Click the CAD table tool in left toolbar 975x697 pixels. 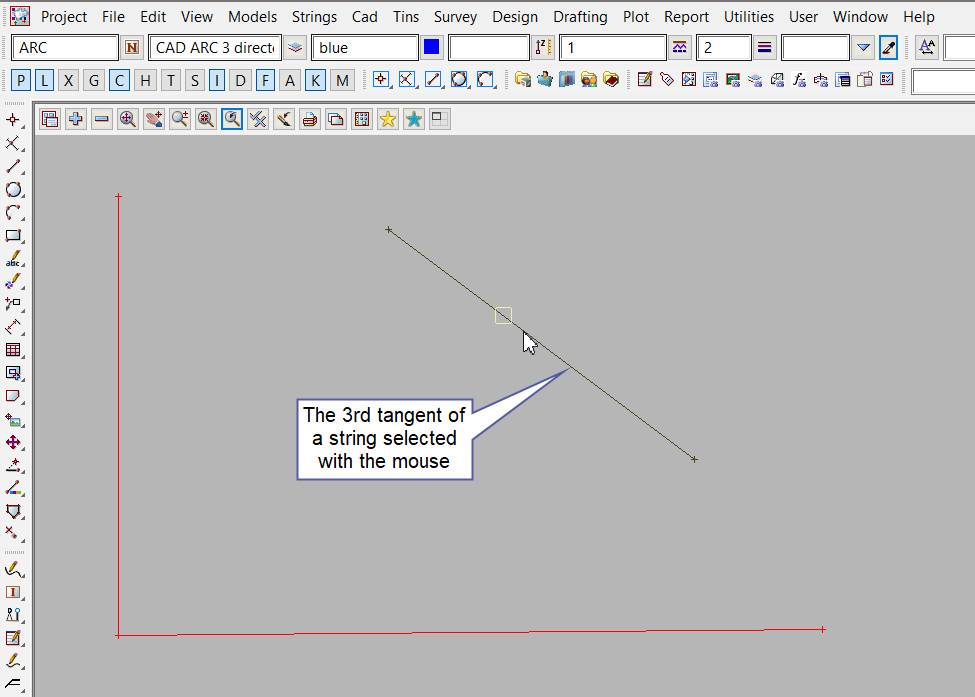[13, 351]
